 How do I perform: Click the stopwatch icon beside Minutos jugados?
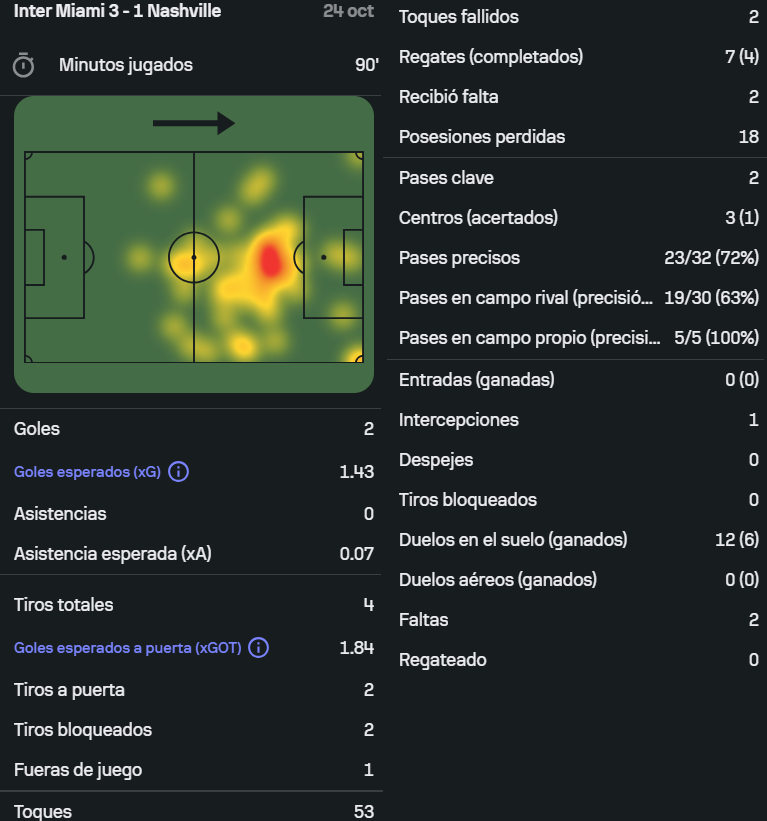tap(23, 66)
